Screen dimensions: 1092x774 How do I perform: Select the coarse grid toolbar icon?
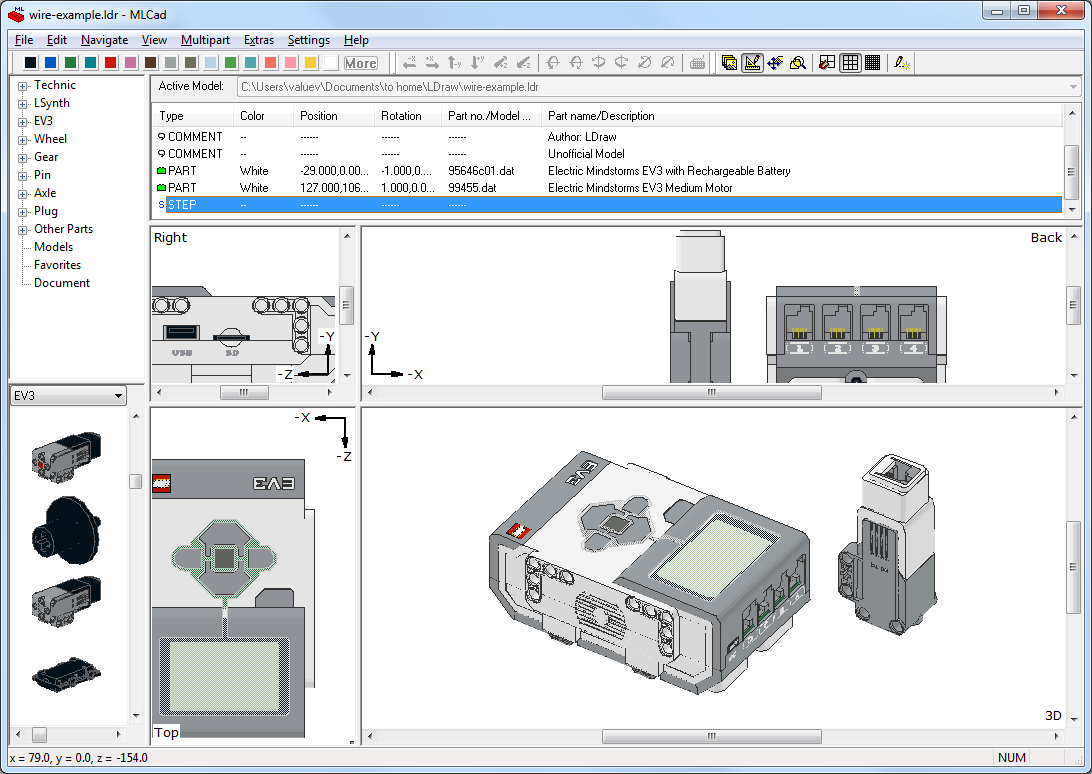850,63
